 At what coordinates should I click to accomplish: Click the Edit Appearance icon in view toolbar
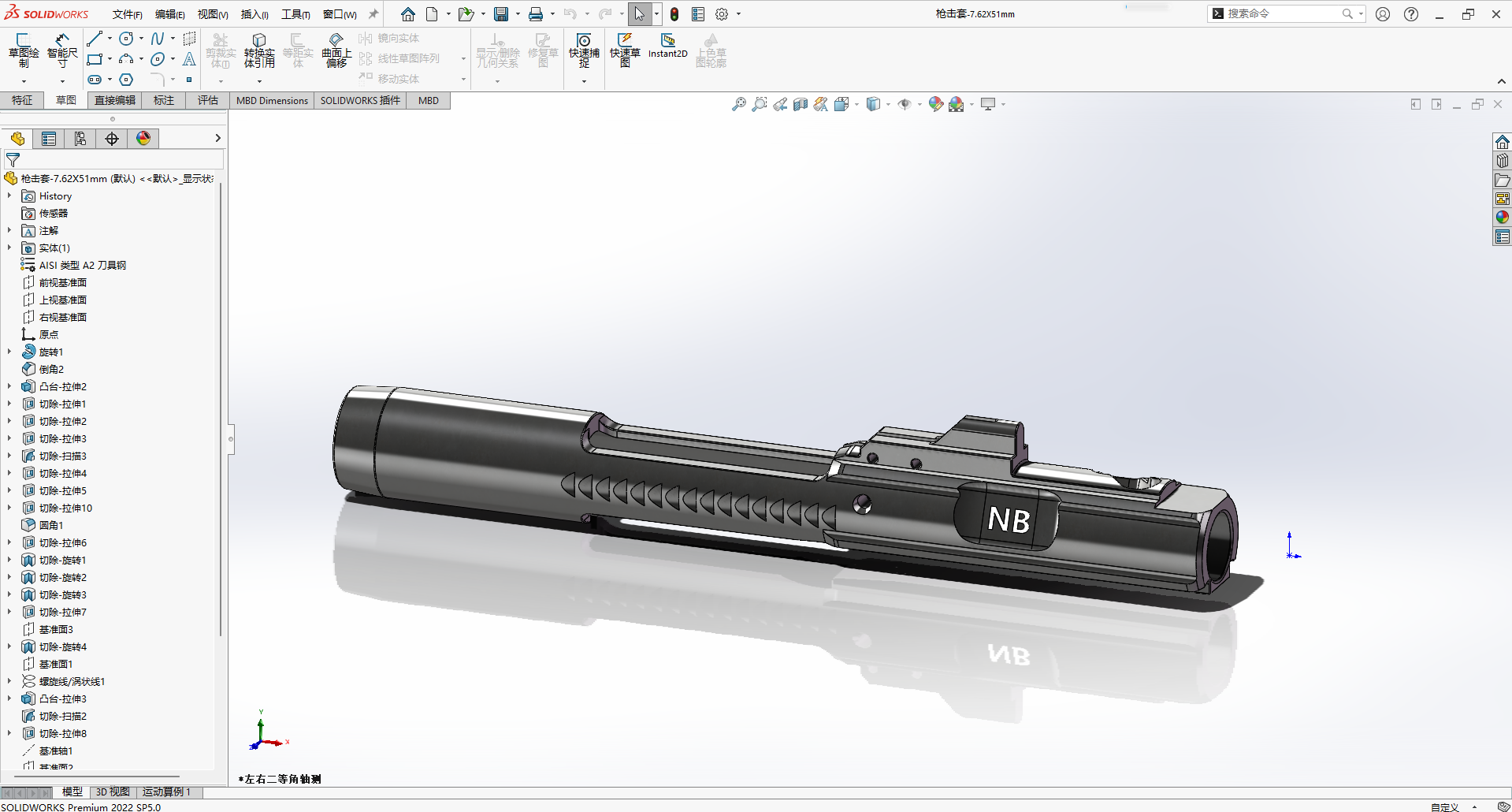click(935, 104)
